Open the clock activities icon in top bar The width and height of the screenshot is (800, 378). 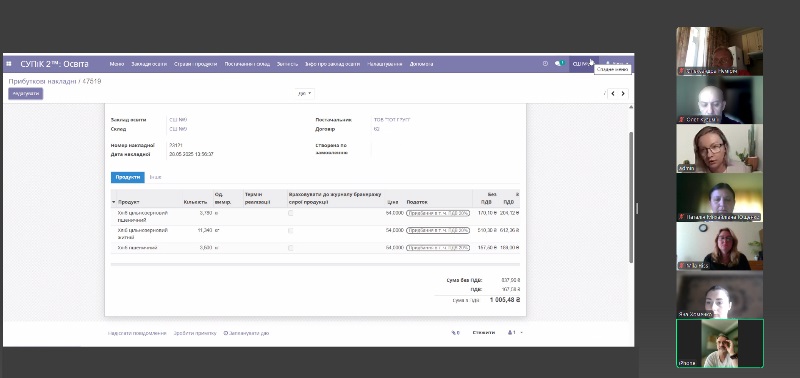(545, 64)
